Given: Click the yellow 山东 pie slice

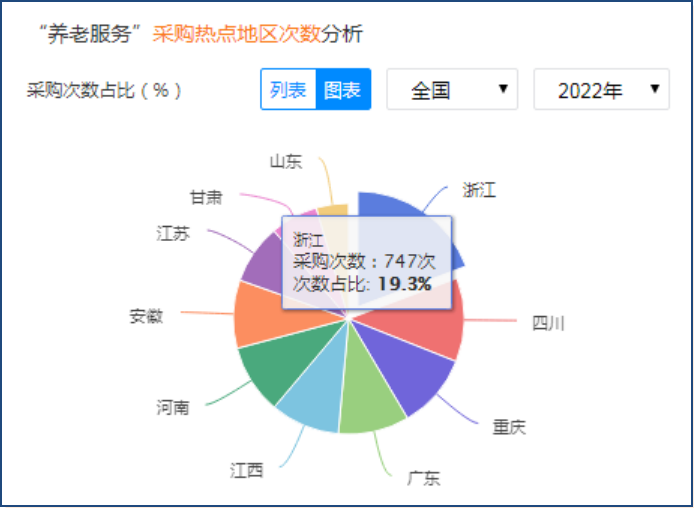Looking at the screenshot, I should [x=338, y=210].
